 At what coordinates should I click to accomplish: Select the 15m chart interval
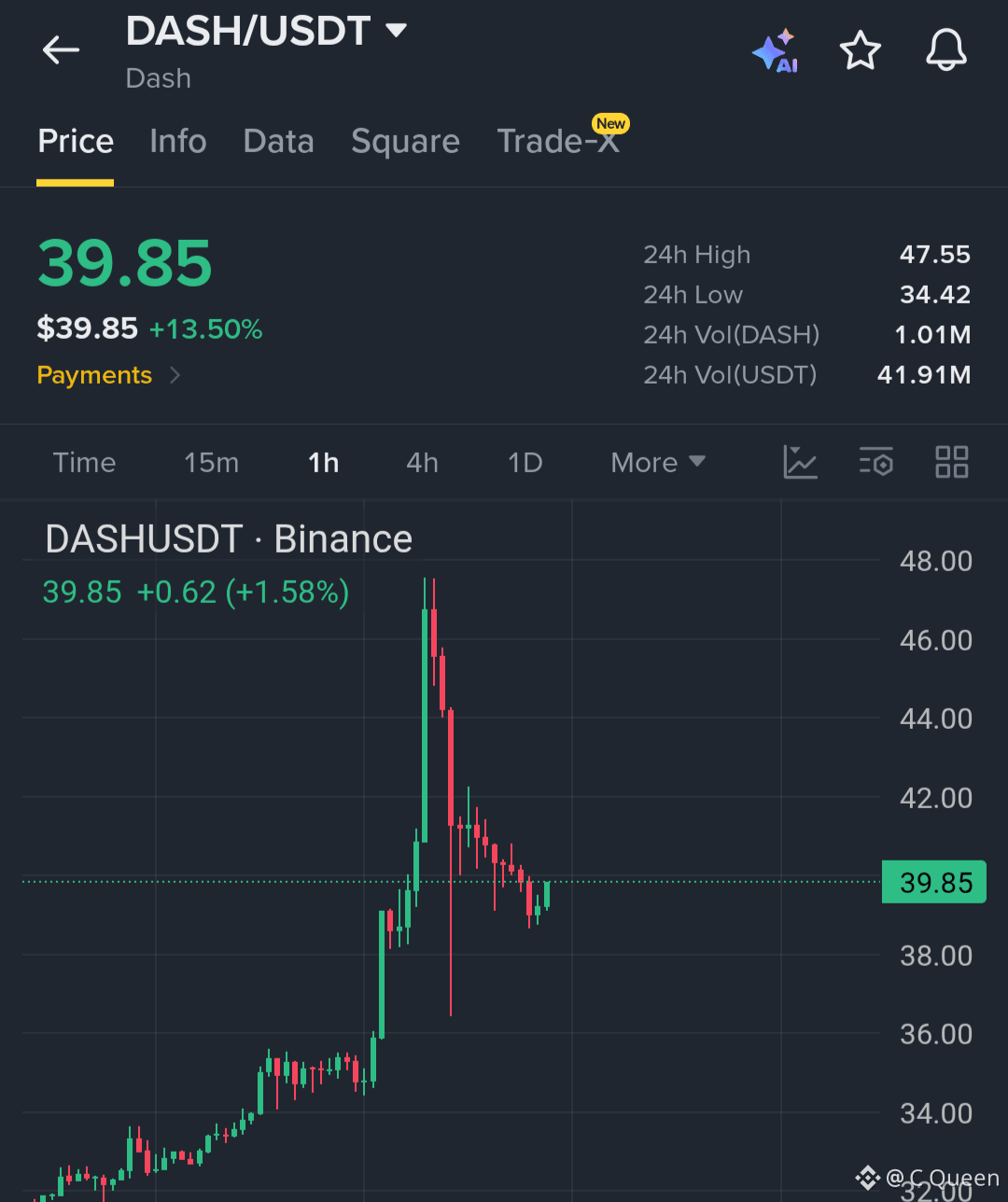tap(211, 463)
